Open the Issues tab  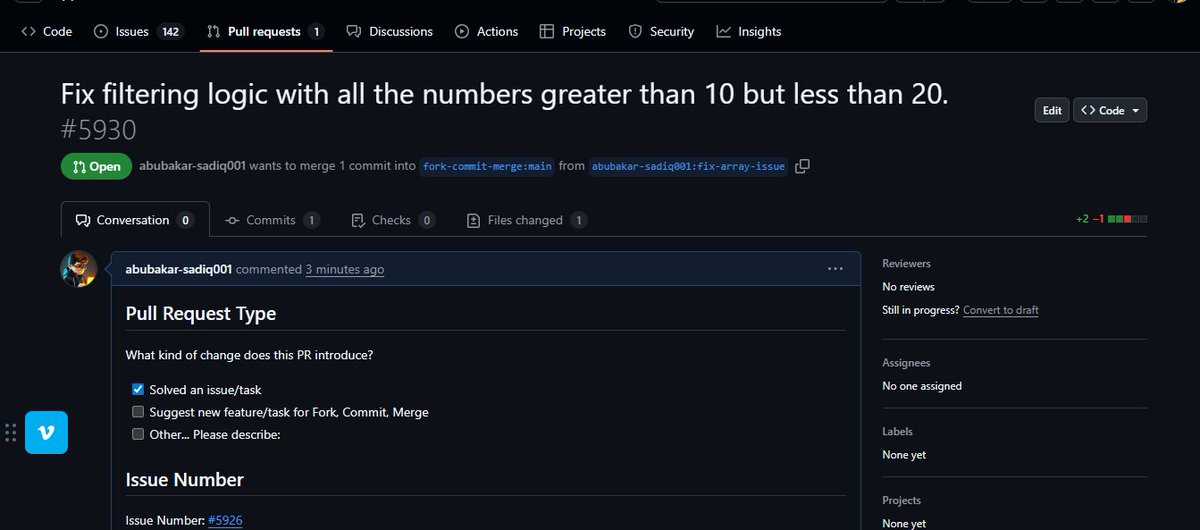coord(137,32)
